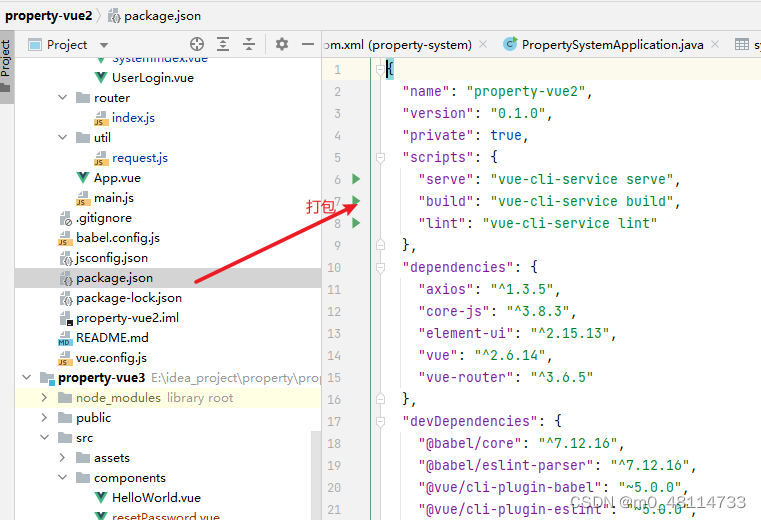Open babel.config.js file
Viewport: 761px width, 520px height.
(x=118, y=238)
